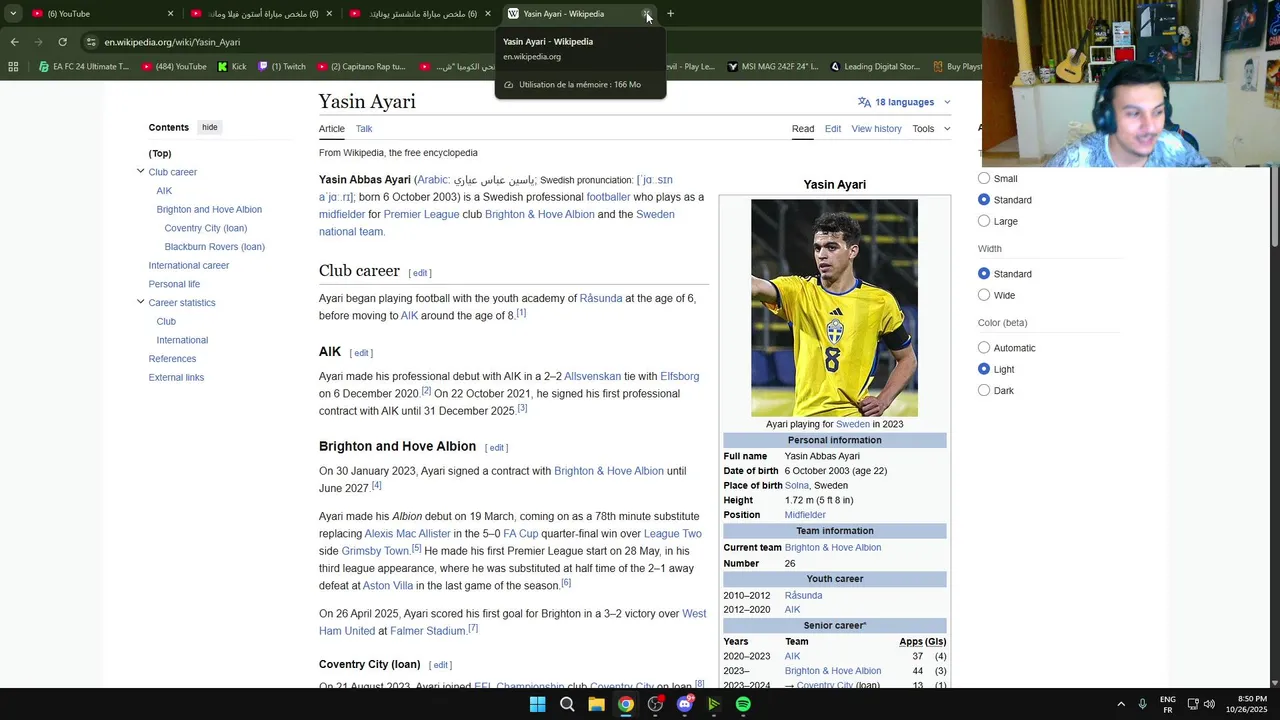Open the Kick bookmark
The height and width of the screenshot is (720, 1280).
pyautogui.click(x=231, y=67)
